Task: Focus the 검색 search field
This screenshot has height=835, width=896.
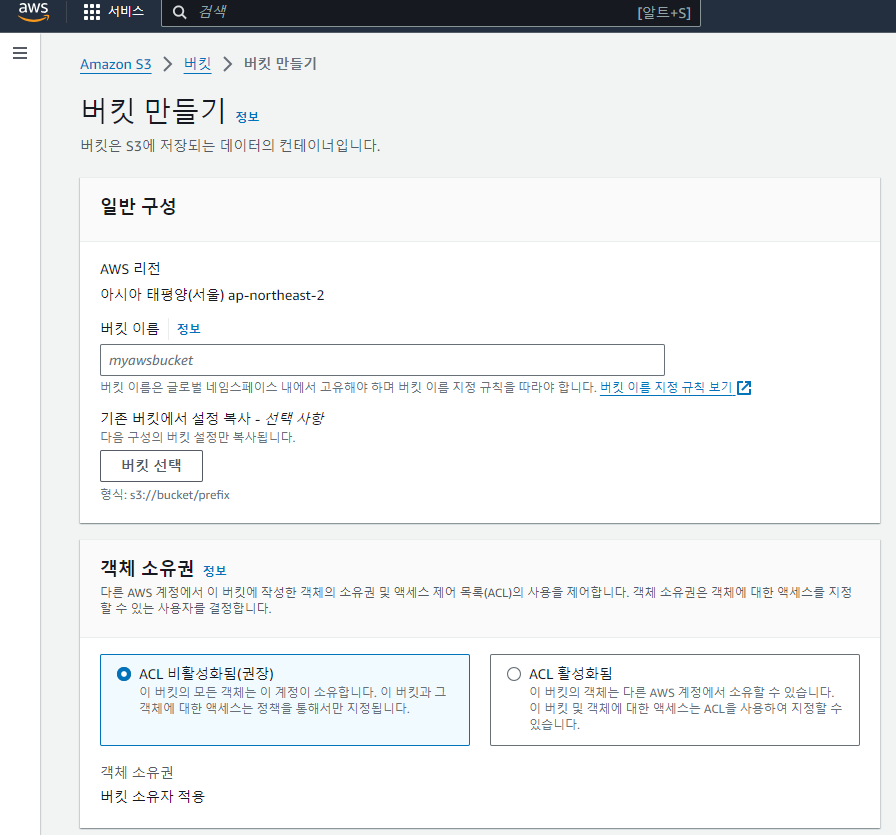Action: pyautogui.click(x=431, y=13)
